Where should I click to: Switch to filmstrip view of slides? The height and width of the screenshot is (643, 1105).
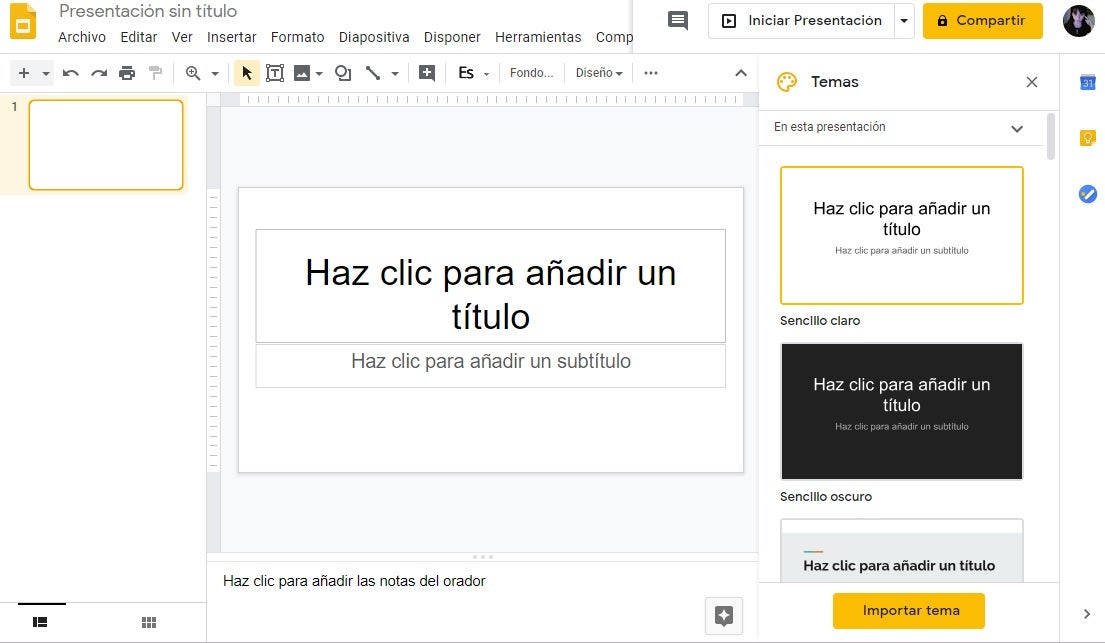(41, 622)
